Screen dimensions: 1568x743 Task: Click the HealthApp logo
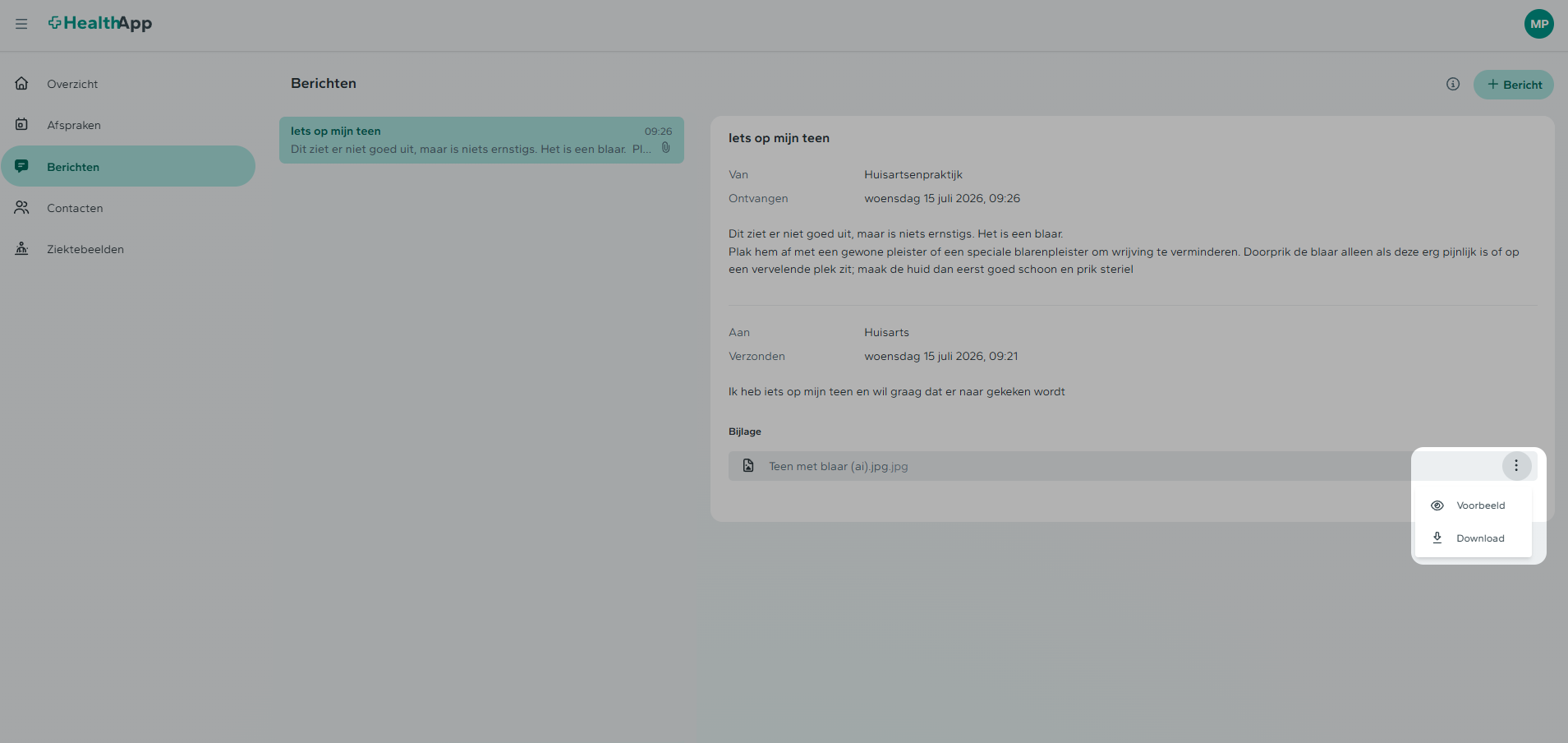click(x=100, y=23)
